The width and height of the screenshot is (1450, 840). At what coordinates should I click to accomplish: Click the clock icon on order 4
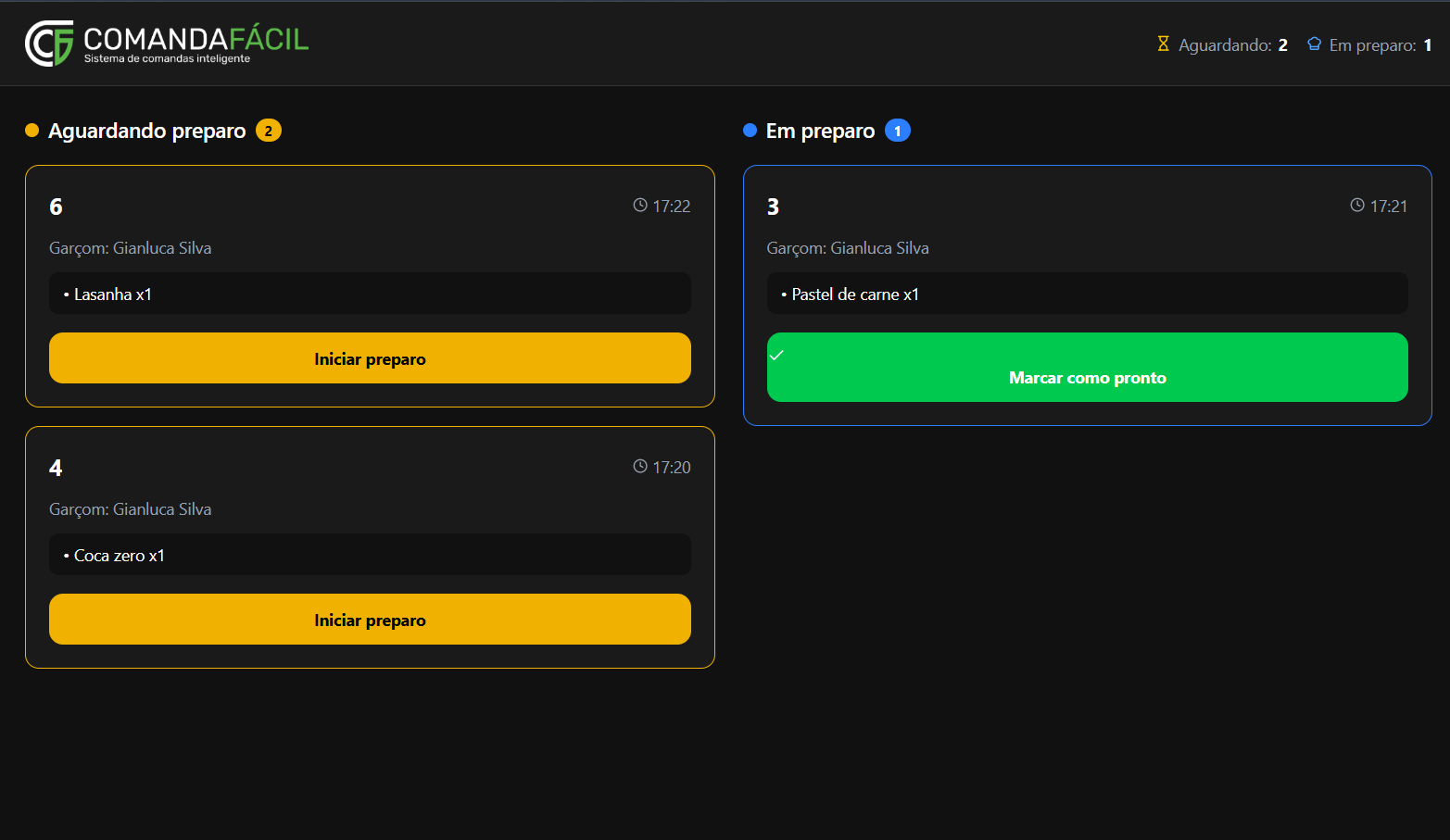pyautogui.click(x=640, y=467)
